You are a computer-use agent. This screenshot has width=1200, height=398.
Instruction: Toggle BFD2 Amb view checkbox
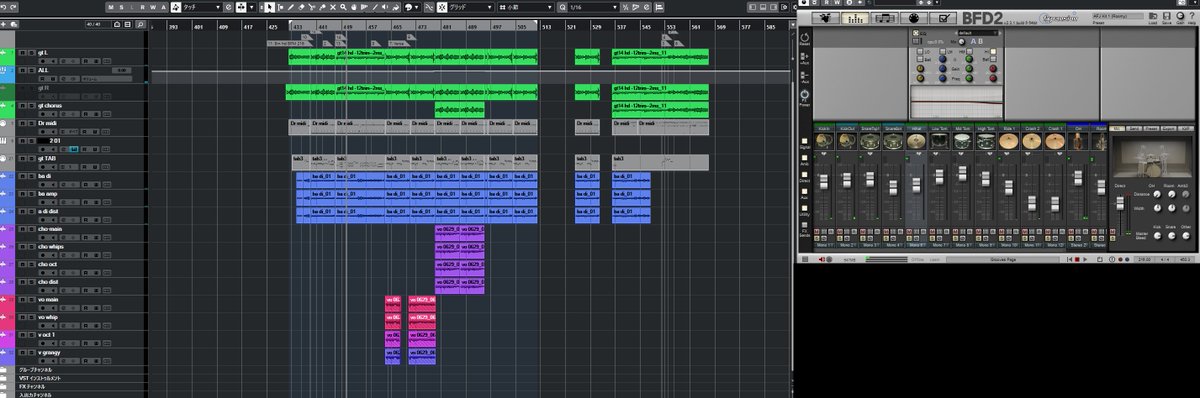(805, 158)
